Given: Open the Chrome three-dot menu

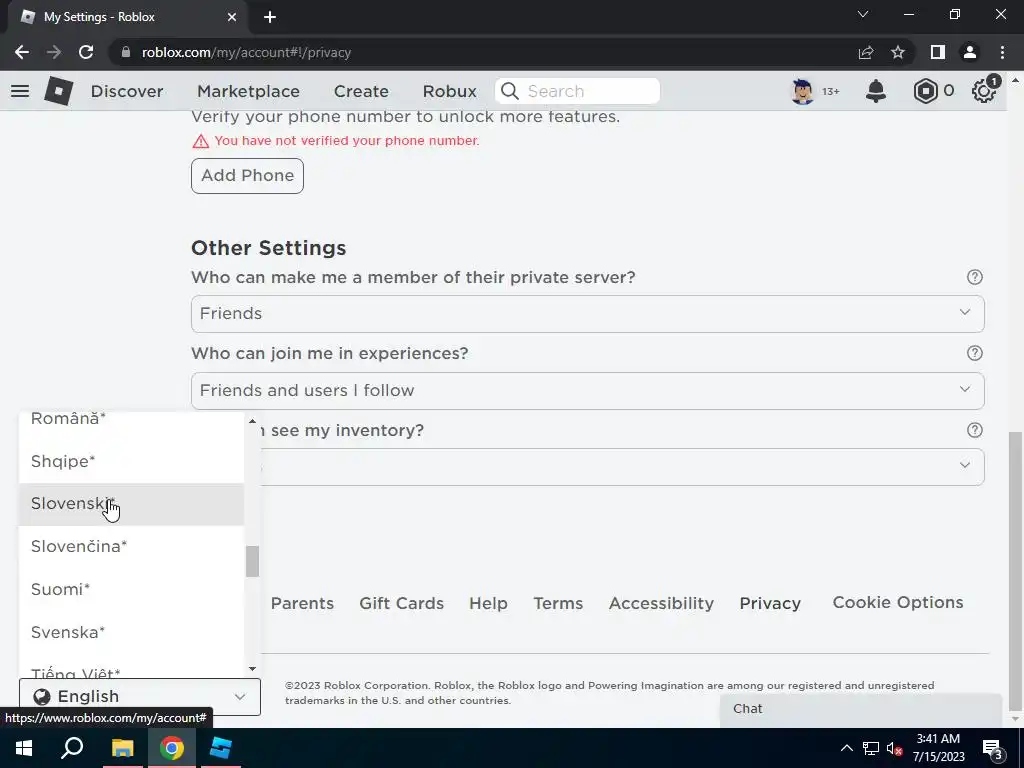Looking at the screenshot, I should (1002, 52).
